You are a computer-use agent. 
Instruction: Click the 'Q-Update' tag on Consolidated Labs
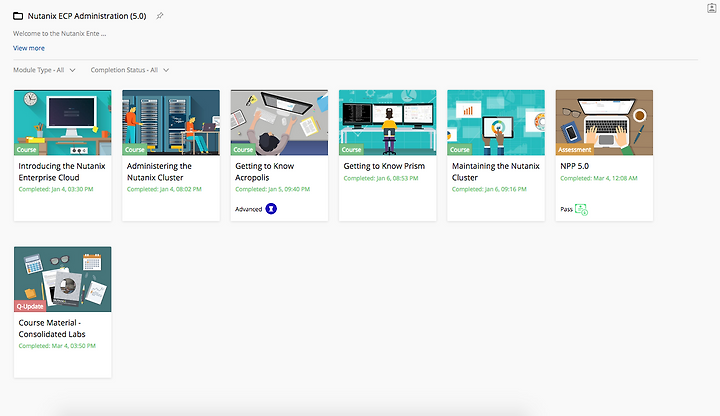coord(30,306)
